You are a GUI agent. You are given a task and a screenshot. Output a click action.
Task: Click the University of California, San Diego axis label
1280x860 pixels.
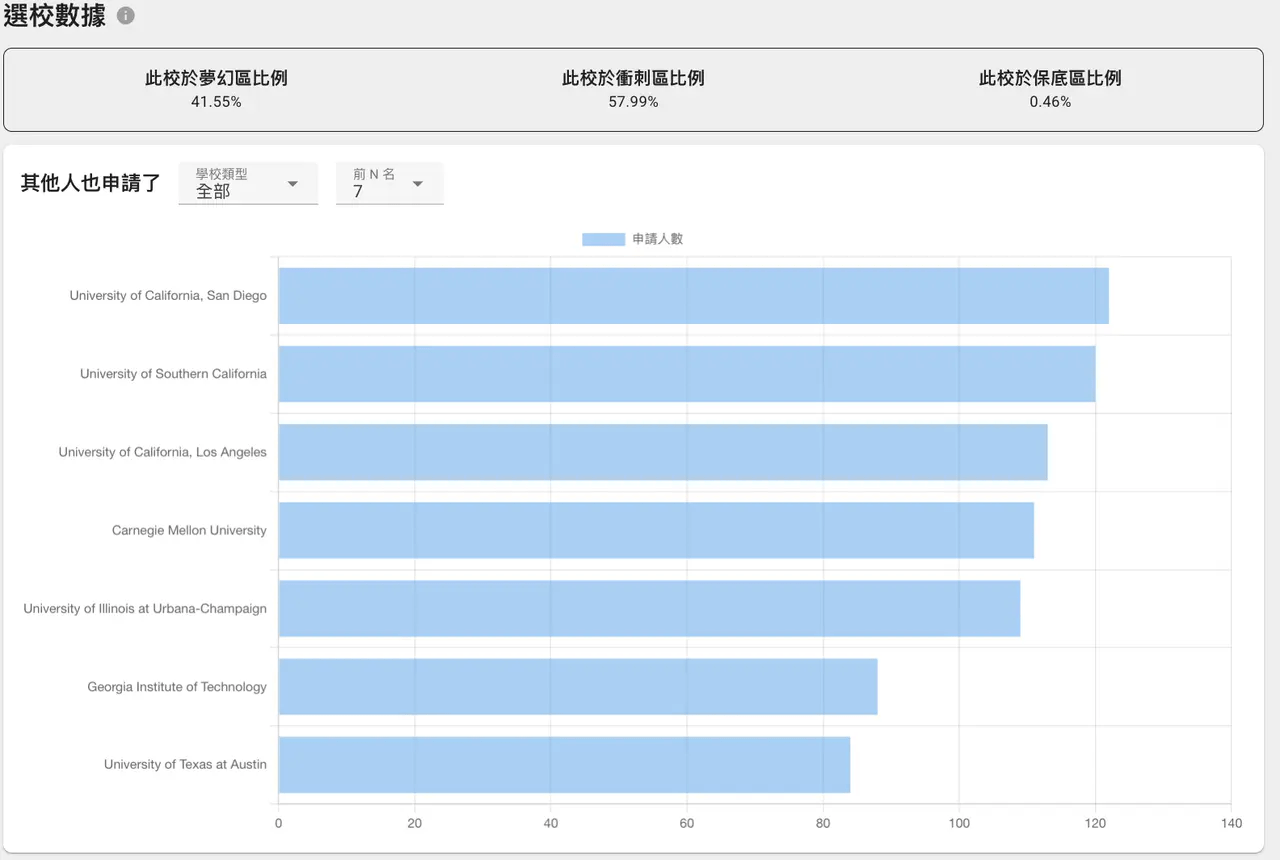coord(168,296)
